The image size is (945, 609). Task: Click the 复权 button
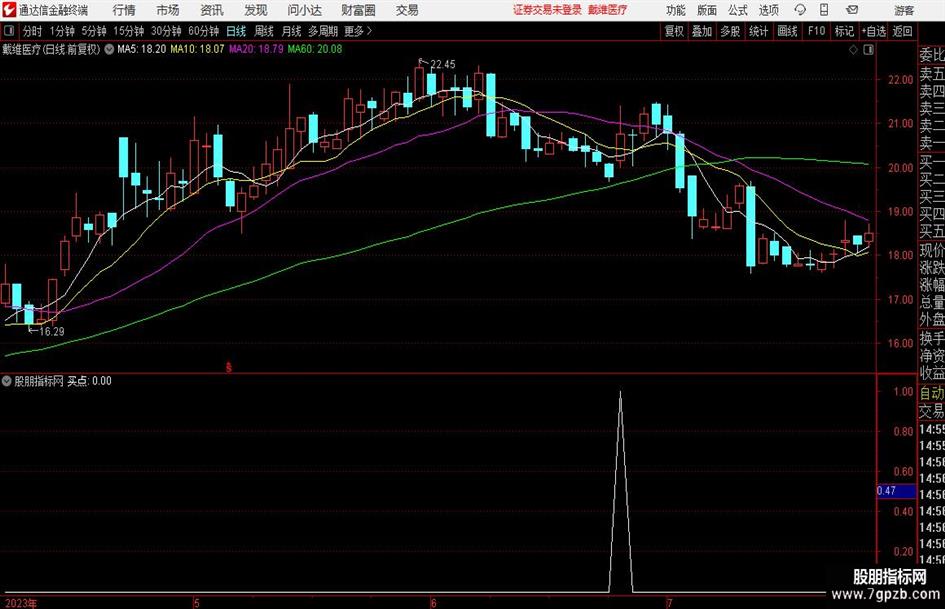click(674, 31)
